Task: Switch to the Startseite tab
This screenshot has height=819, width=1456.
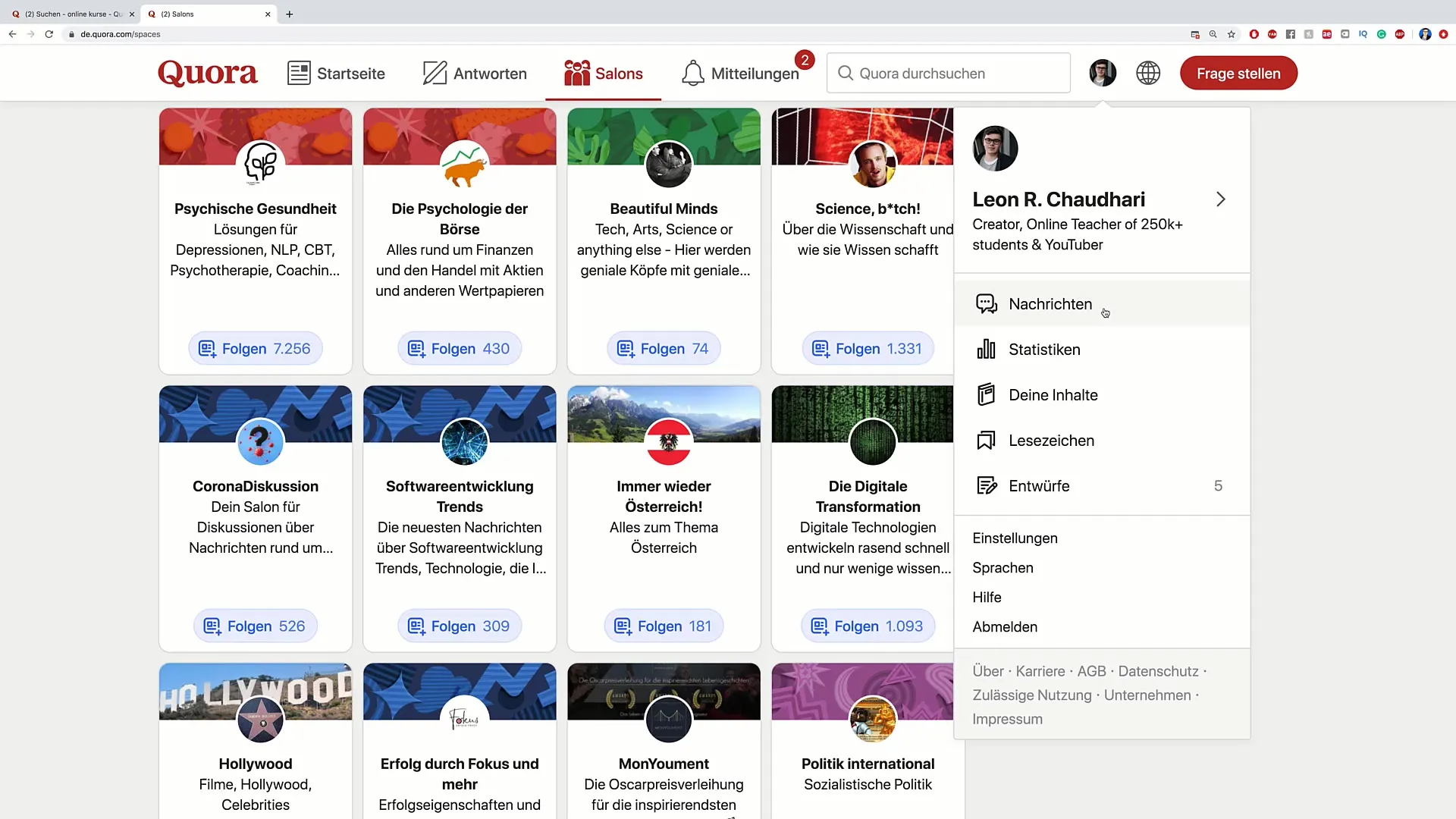Action: tap(336, 74)
